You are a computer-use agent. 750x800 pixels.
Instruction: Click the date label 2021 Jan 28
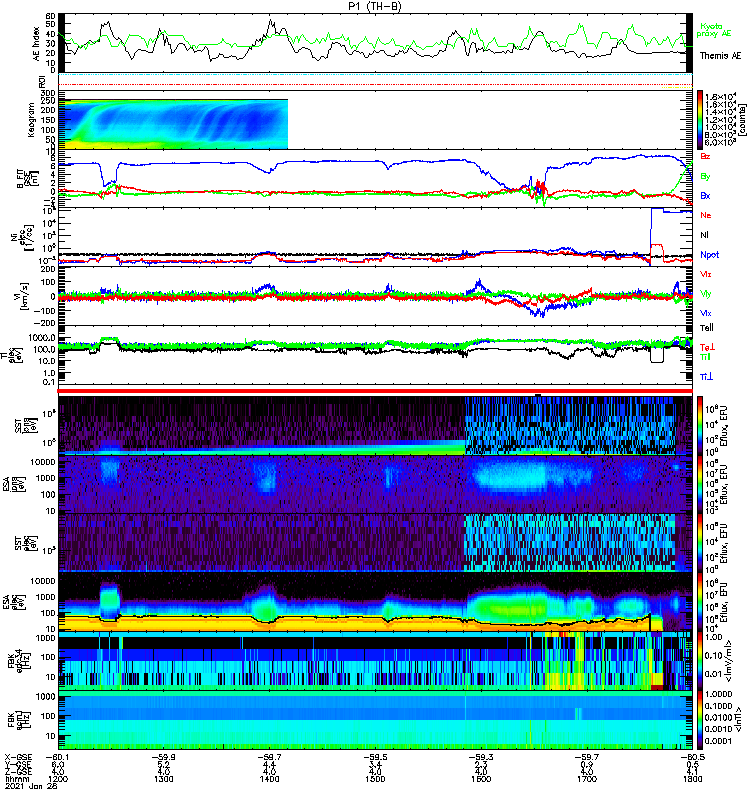tap(31, 786)
